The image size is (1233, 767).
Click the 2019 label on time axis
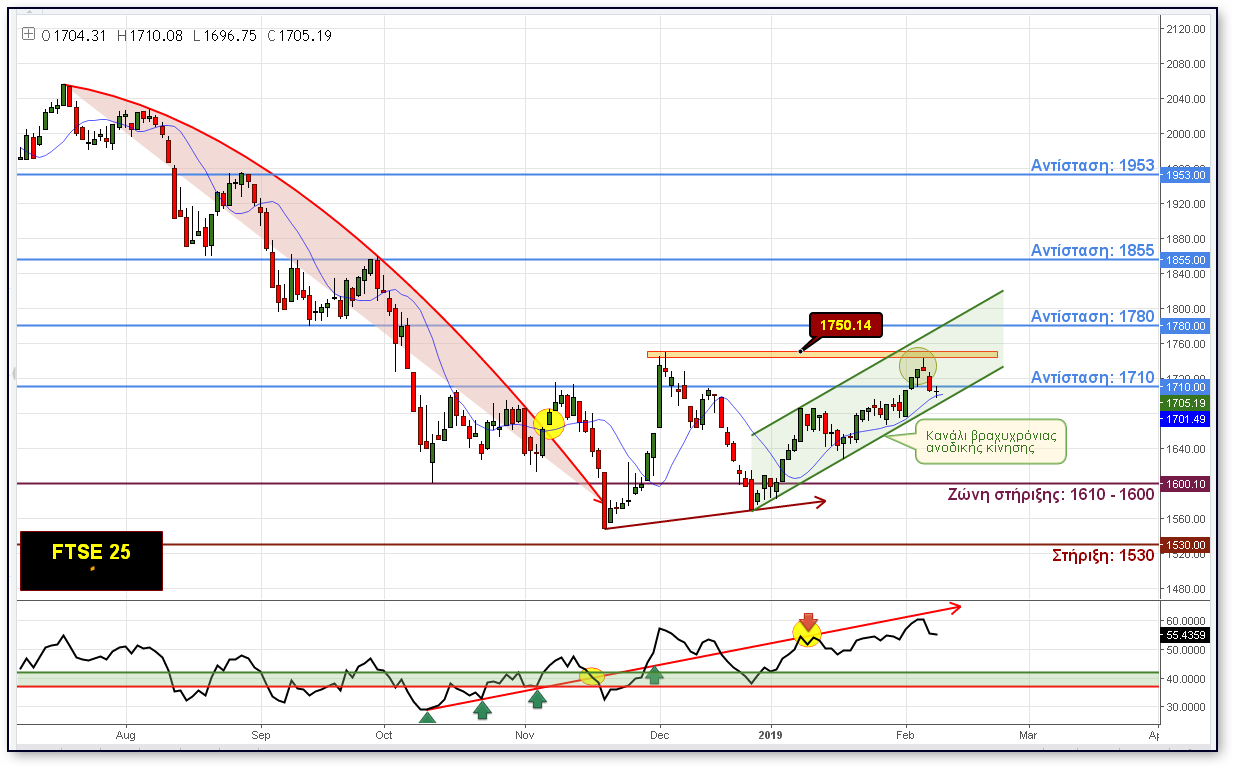click(771, 736)
